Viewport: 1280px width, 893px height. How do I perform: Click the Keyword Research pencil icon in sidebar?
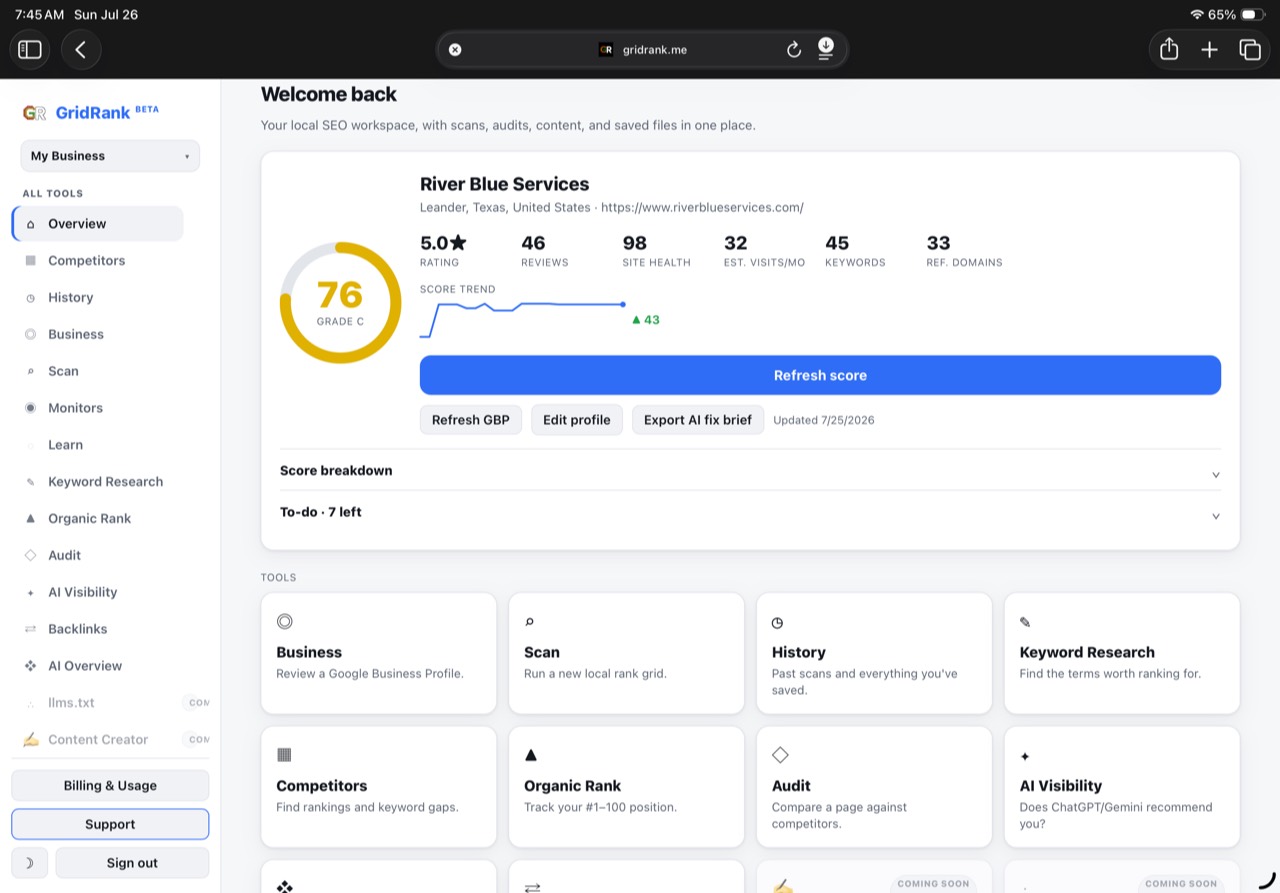(30, 482)
